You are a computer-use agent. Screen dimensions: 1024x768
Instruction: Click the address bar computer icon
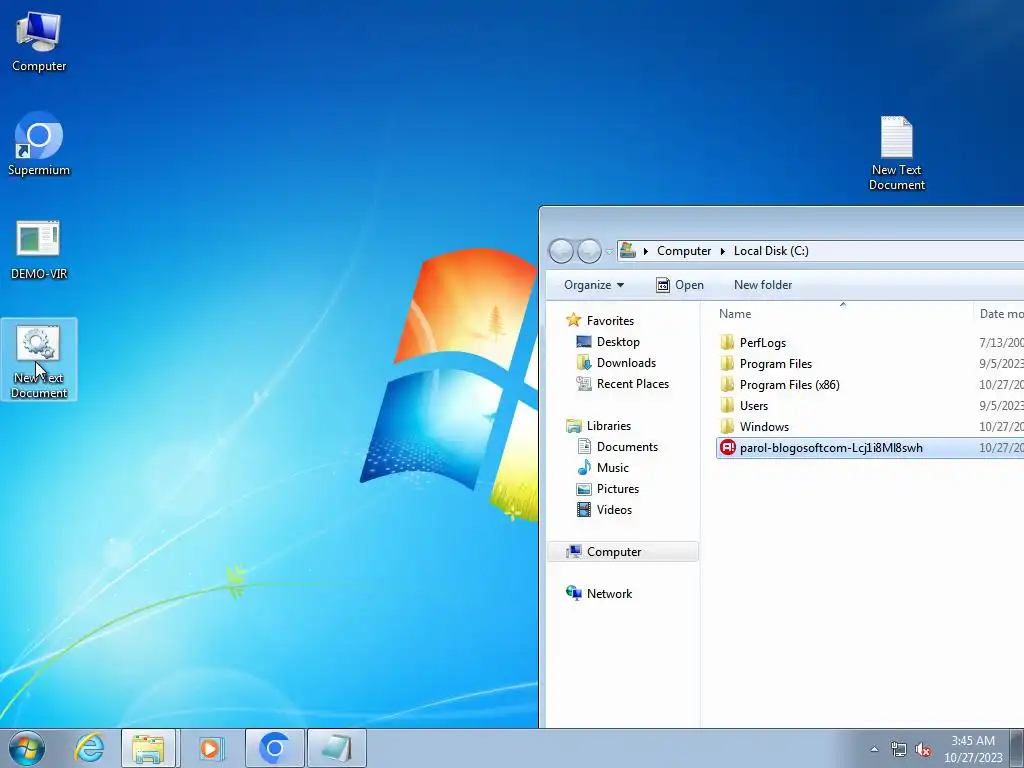628,251
